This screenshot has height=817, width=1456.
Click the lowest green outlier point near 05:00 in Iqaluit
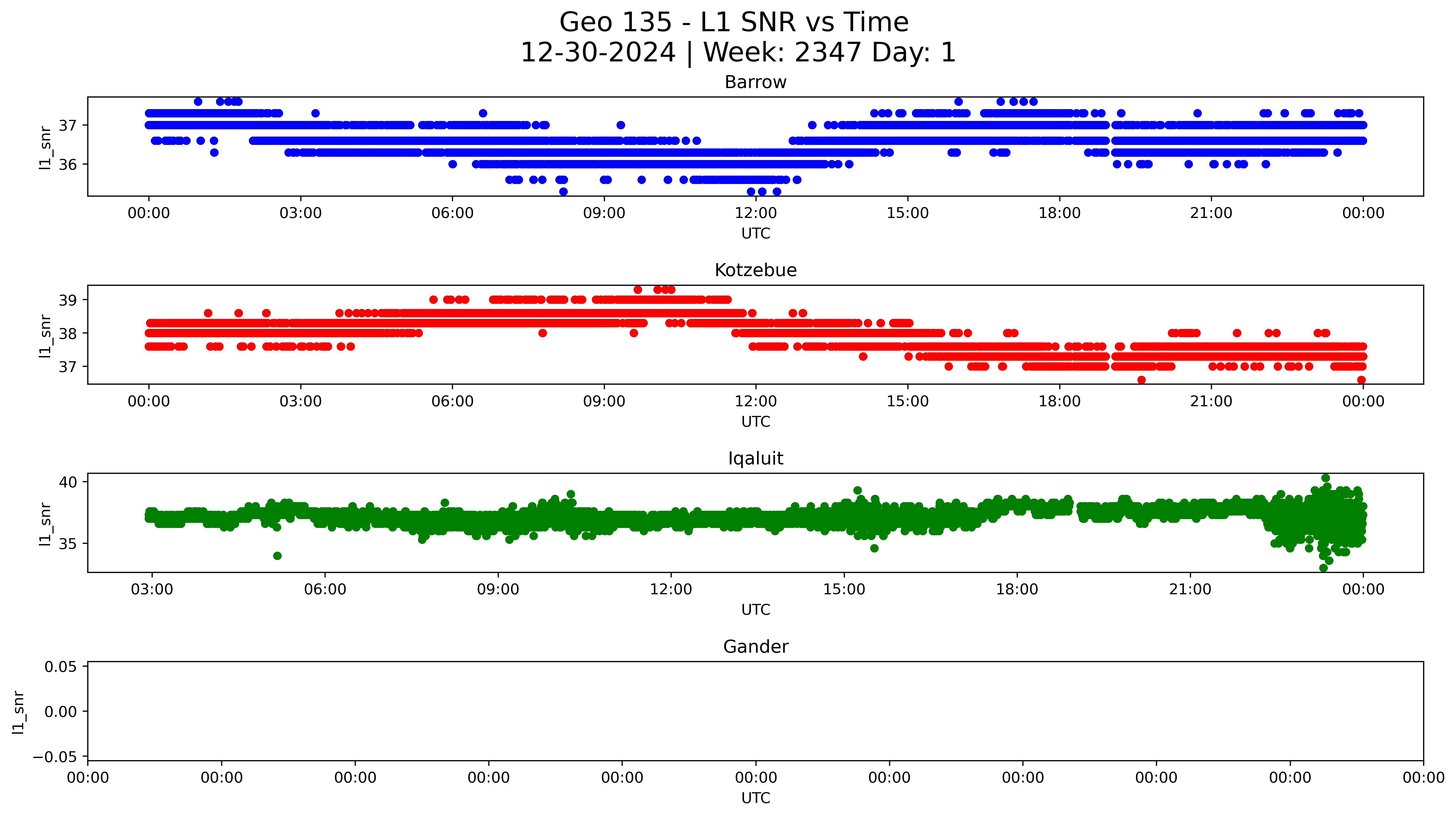[277, 556]
